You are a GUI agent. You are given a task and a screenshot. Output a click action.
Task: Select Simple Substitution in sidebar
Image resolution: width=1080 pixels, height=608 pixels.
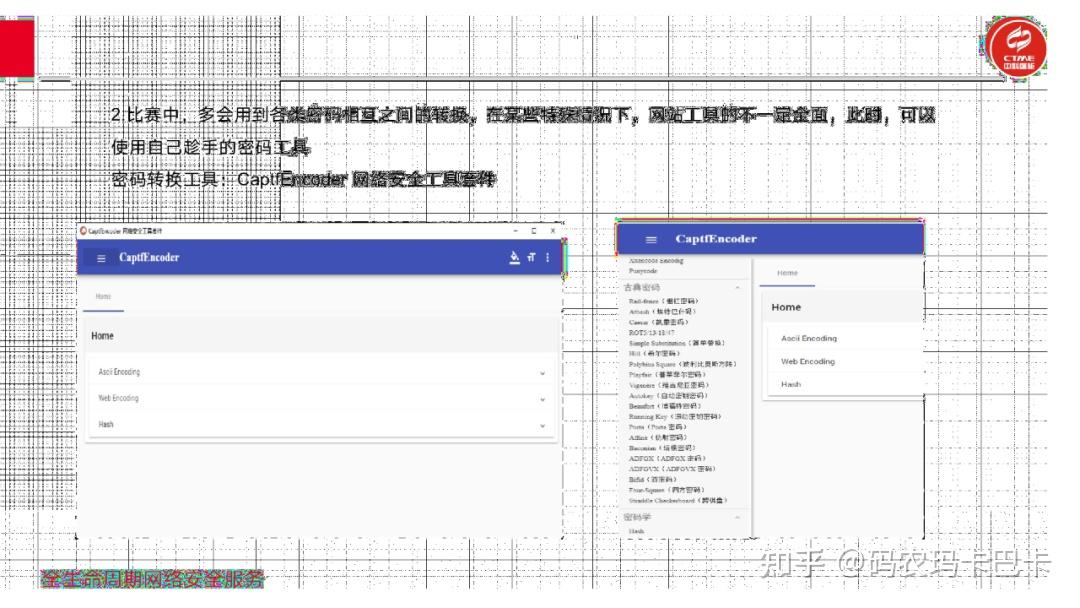[x=676, y=343]
